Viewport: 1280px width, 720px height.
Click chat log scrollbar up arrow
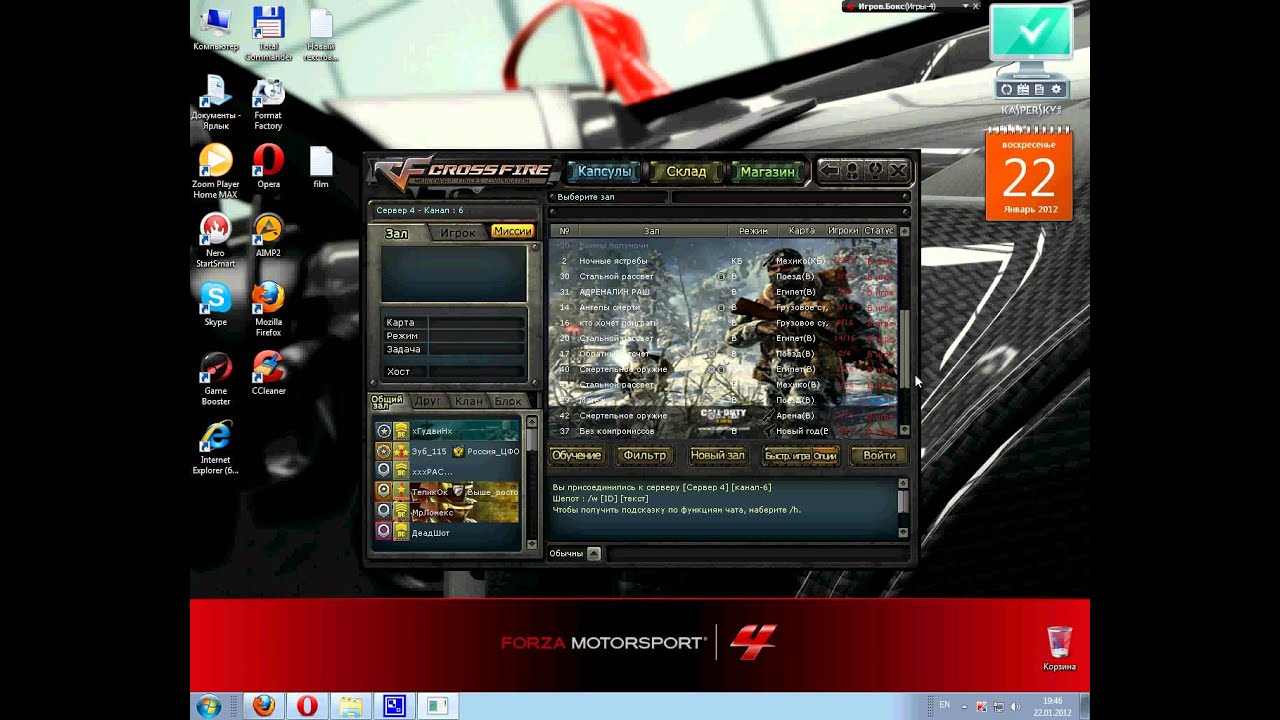[x=903, y=482]
